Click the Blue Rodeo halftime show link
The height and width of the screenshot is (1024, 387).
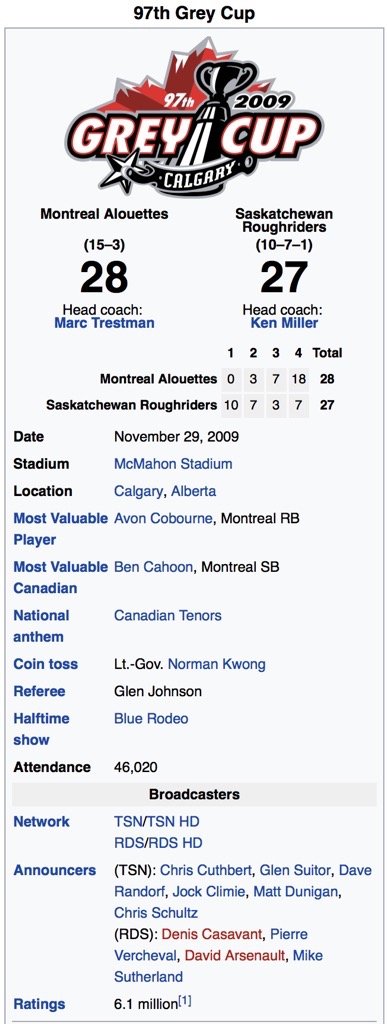(x=151, y=718)
